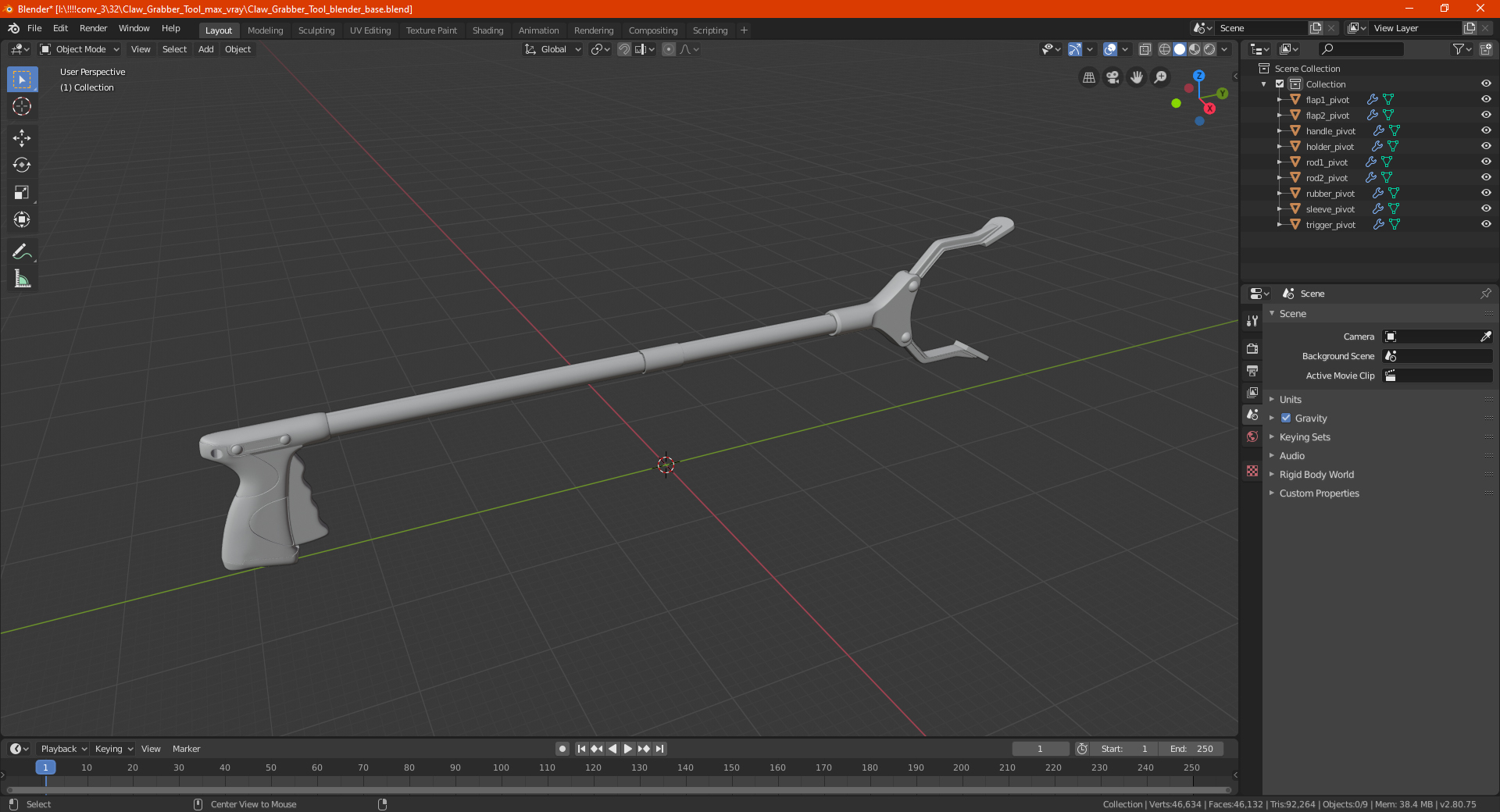
Task: Switch to the Sculpting workspace tab
Action: click(x=316, y=30)
